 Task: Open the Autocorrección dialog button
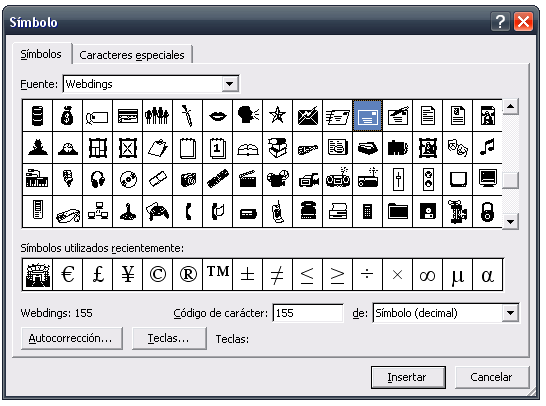(71, 338)
